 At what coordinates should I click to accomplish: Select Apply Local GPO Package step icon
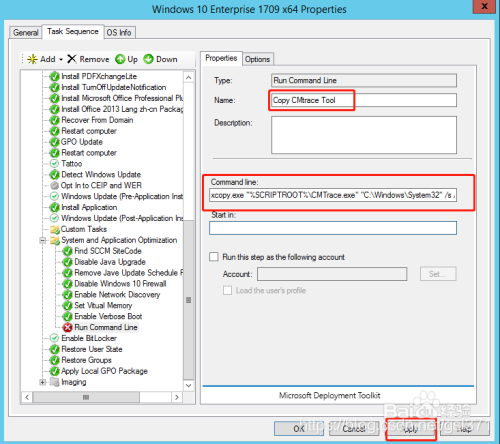(54, 371)
